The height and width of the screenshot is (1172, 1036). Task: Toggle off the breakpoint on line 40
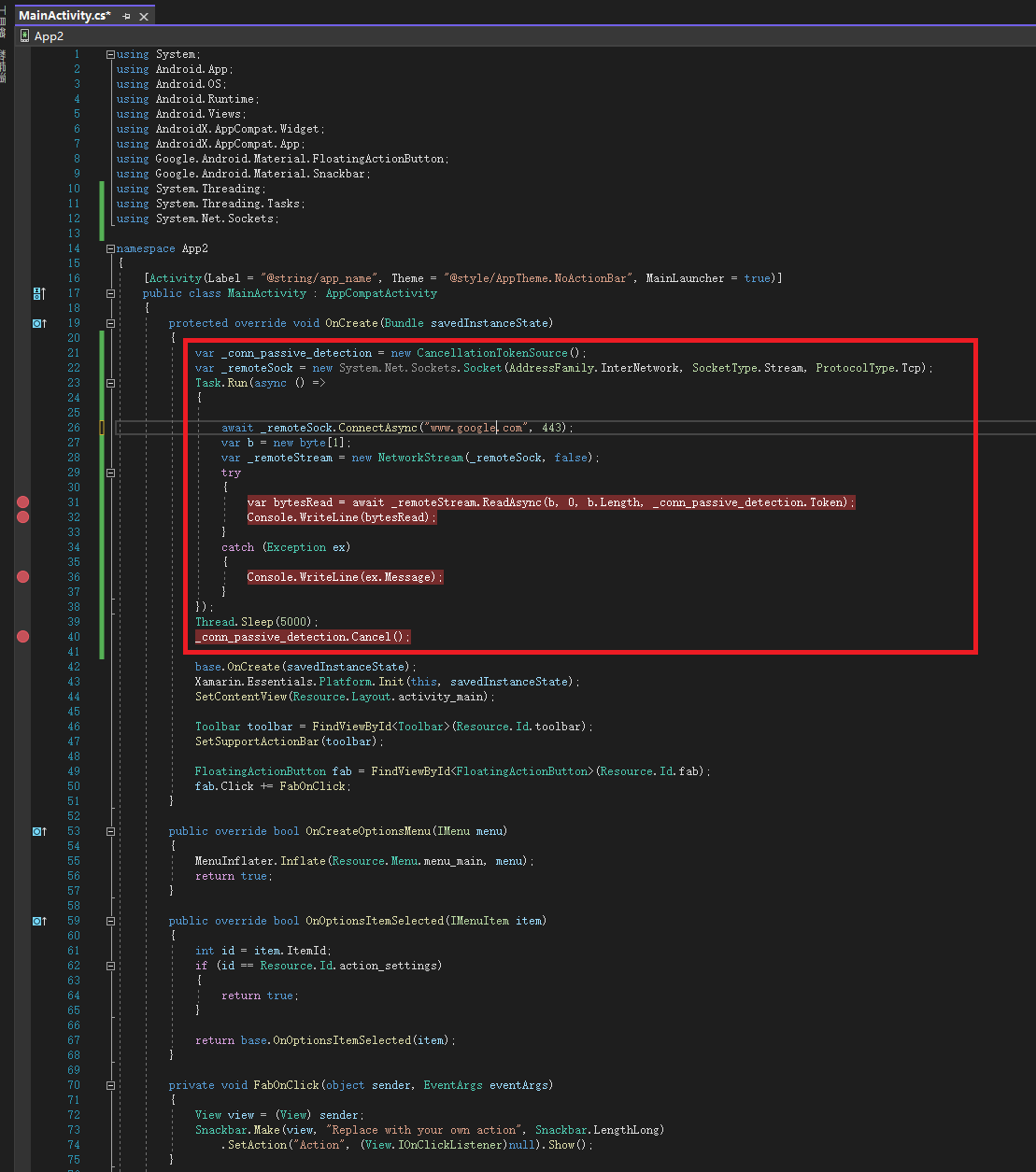tap(22, 636)
